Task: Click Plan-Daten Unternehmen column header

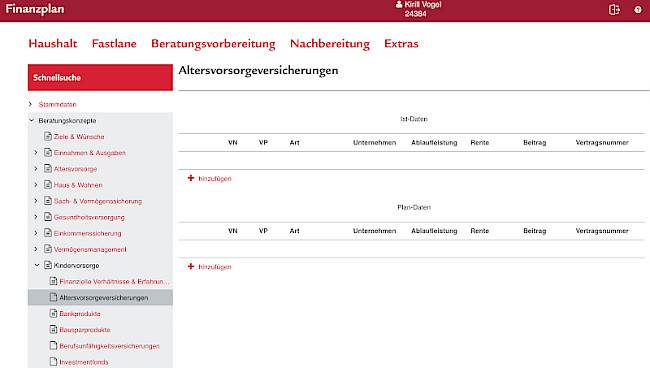Action: pos(374,231)
